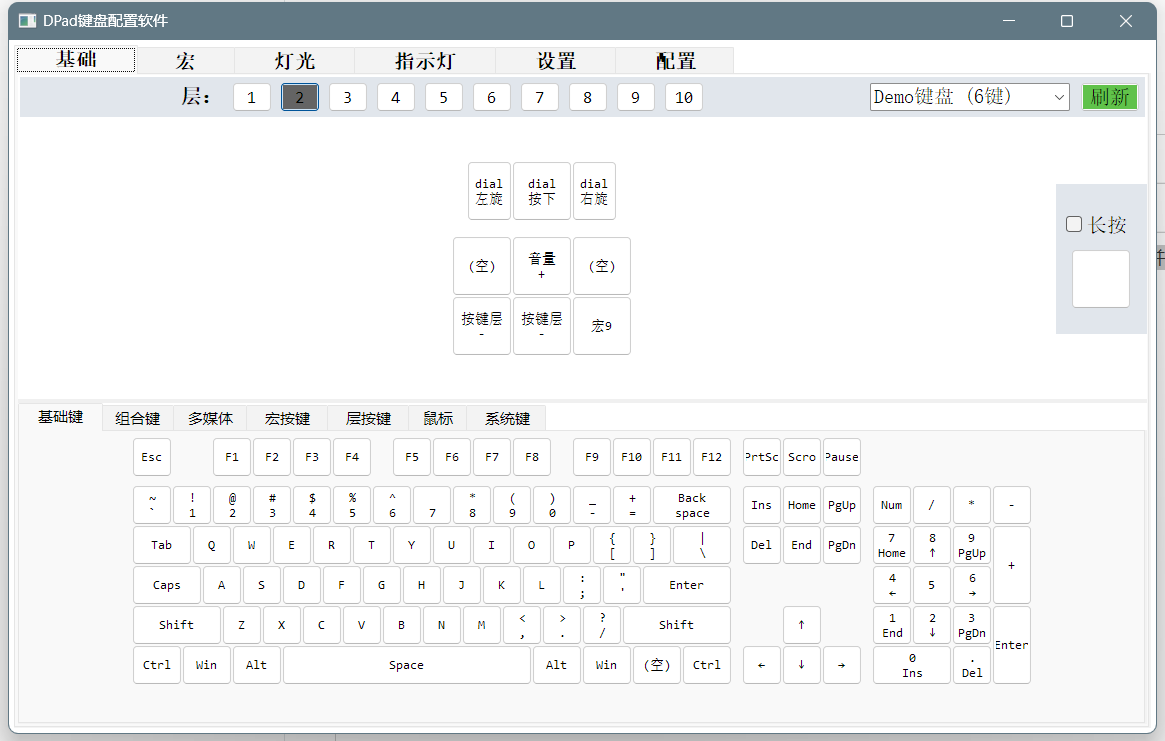This screenshot has height=741, width=1165.
Task: Click the left arrow key button
Action: click(x=762, y=665)
